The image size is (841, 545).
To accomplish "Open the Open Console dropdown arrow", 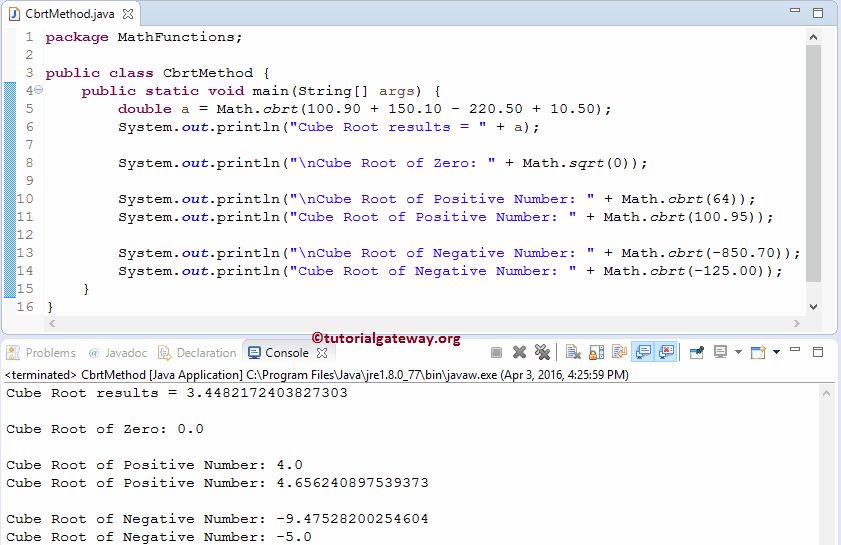I will click(776, 352).
